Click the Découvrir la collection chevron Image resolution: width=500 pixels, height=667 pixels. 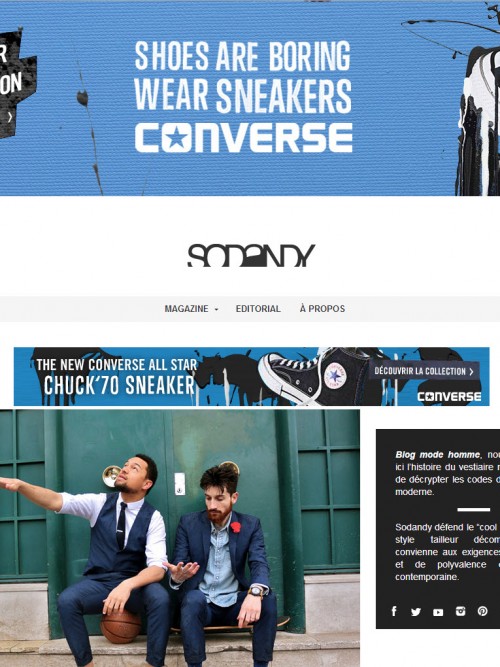pyautogui.click(x=471, y=372)
